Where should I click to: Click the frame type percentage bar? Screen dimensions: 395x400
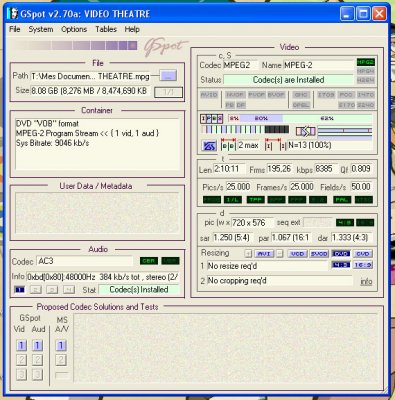tap(300, 118)
